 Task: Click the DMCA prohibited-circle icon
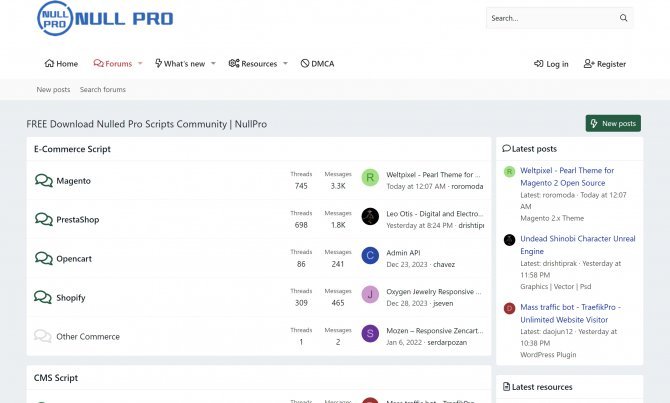point(305,63)
